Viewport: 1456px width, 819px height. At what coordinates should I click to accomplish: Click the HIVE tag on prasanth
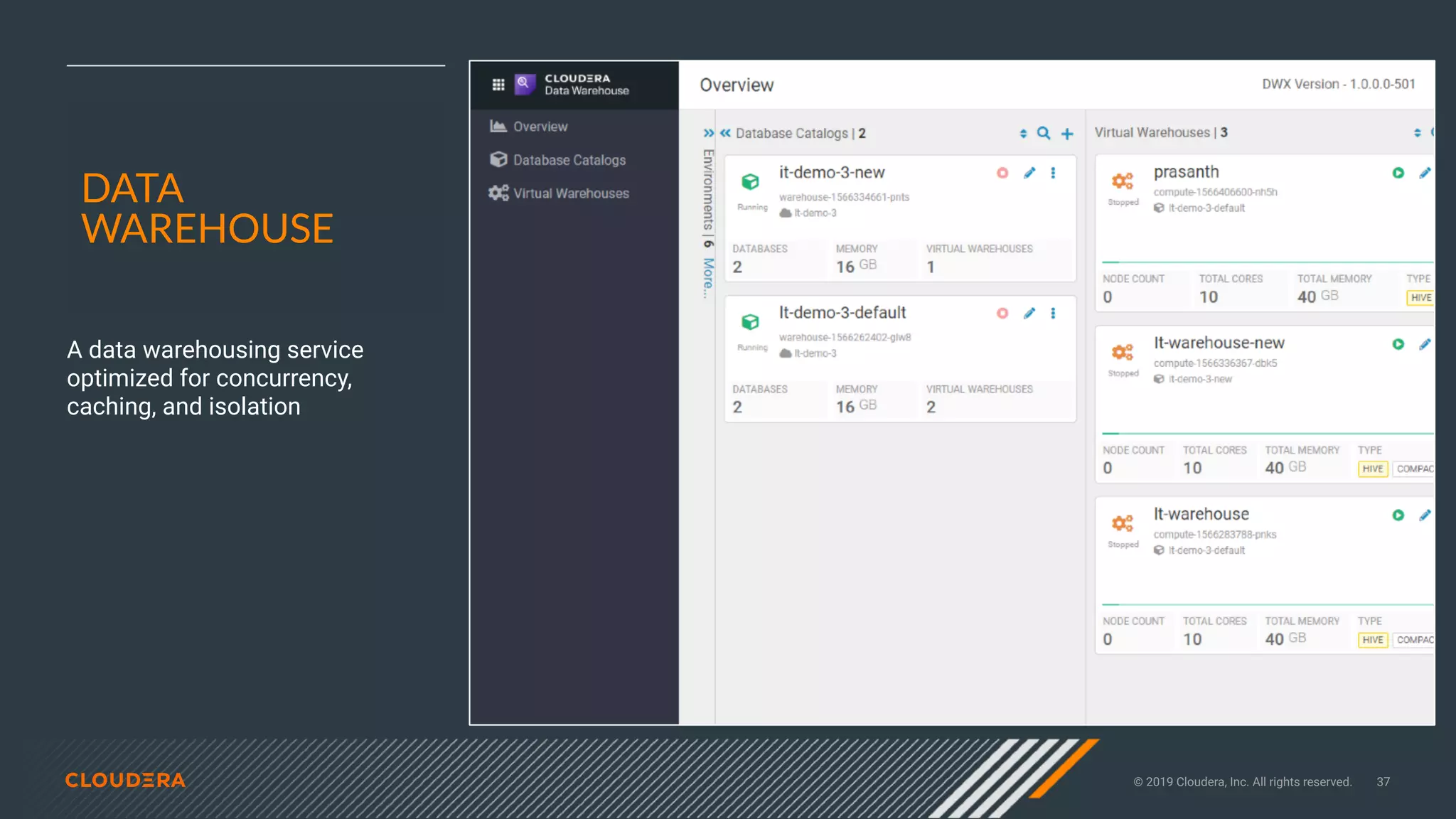(x=1420, y=298)
